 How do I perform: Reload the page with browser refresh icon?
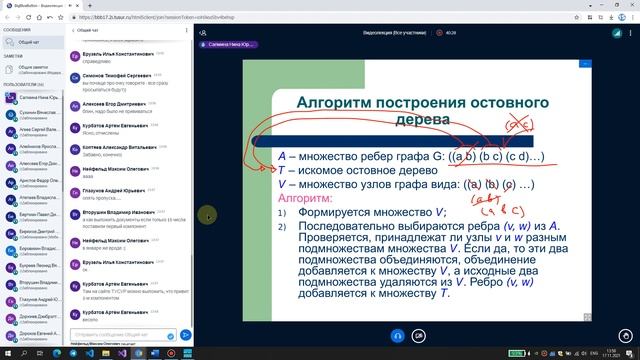coord(28,17)
